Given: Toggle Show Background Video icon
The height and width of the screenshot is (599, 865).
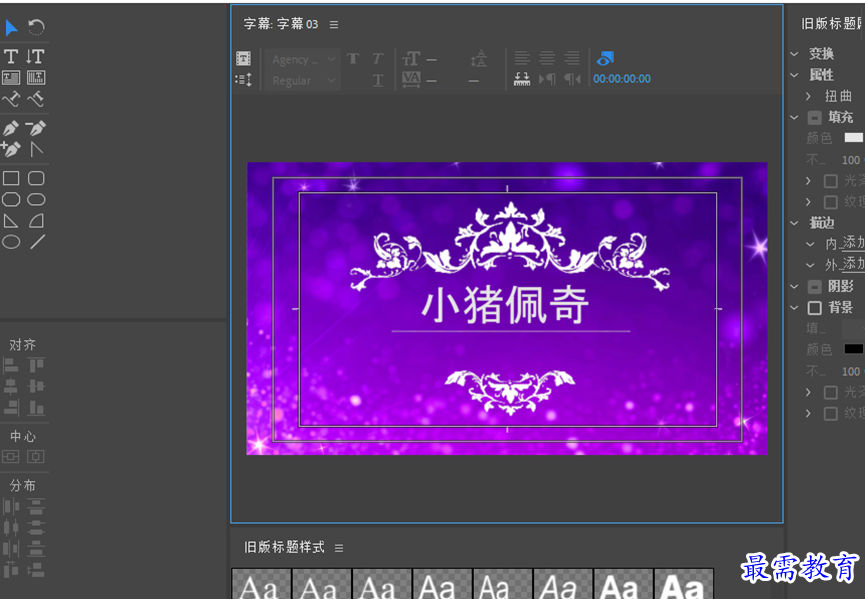Looking at the screenshot, I should click(x=605, y=58).
